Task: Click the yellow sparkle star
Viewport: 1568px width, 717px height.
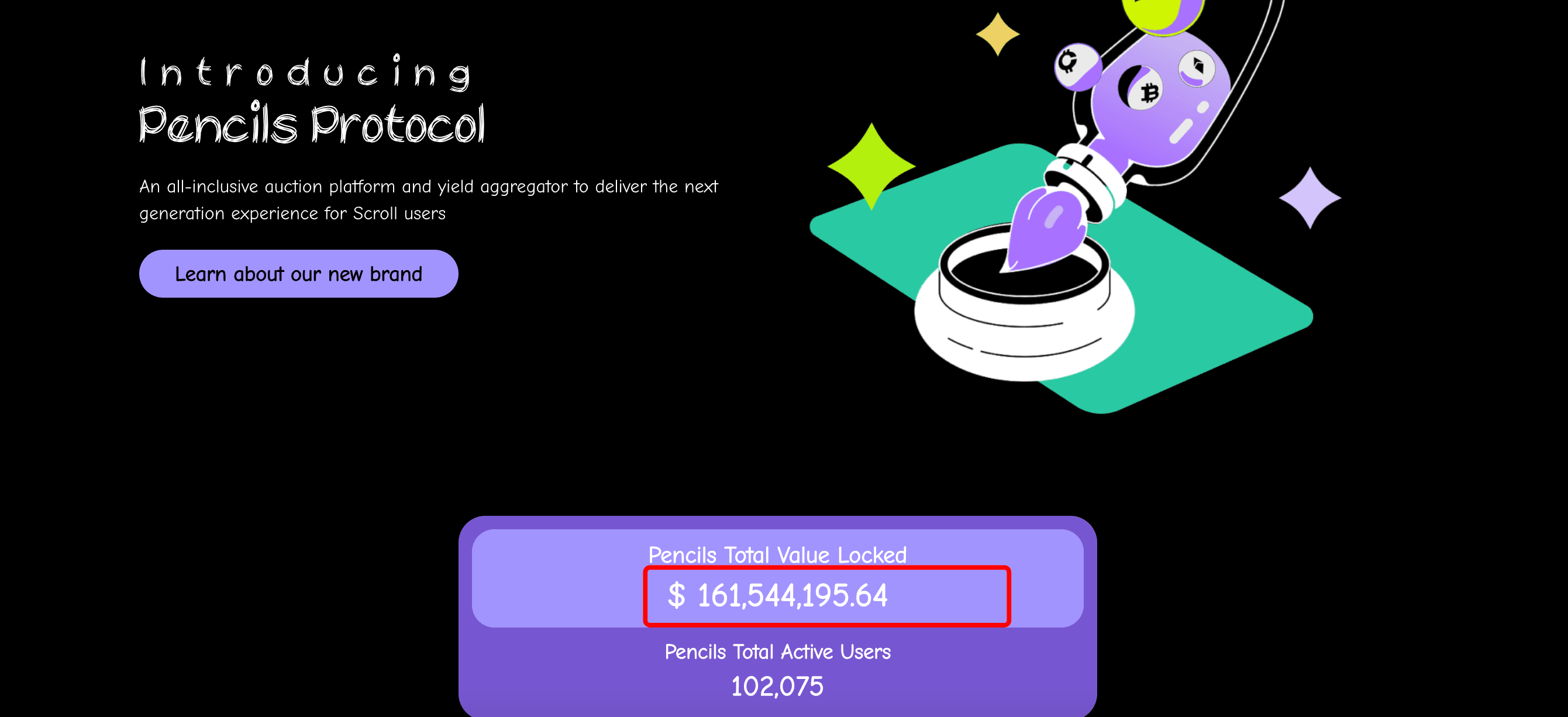Action: 998,34
